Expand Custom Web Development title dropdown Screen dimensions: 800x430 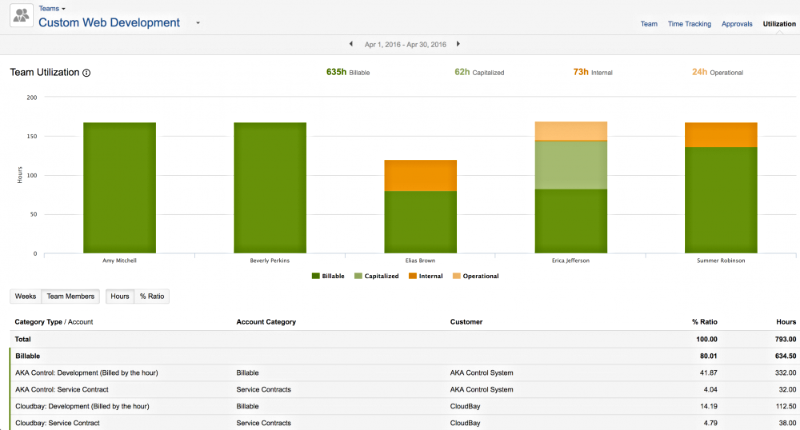point(198,23)
